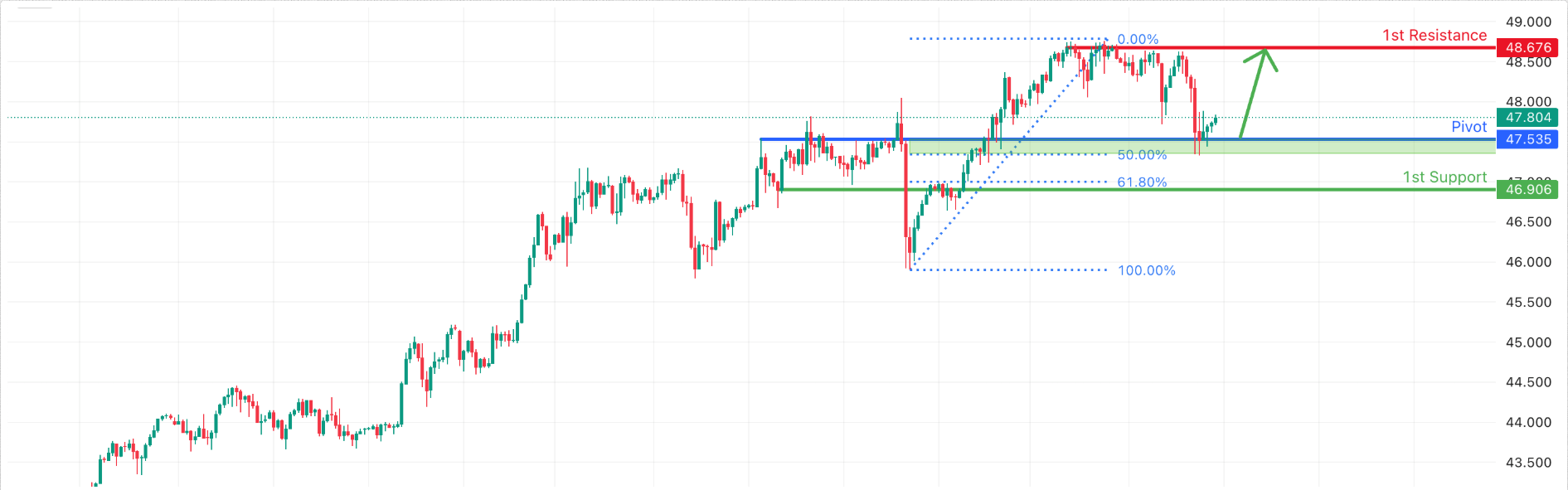Select the 45.000 price axis label
This screenshot has width=1568, height=490.
tap(1528, 342)
